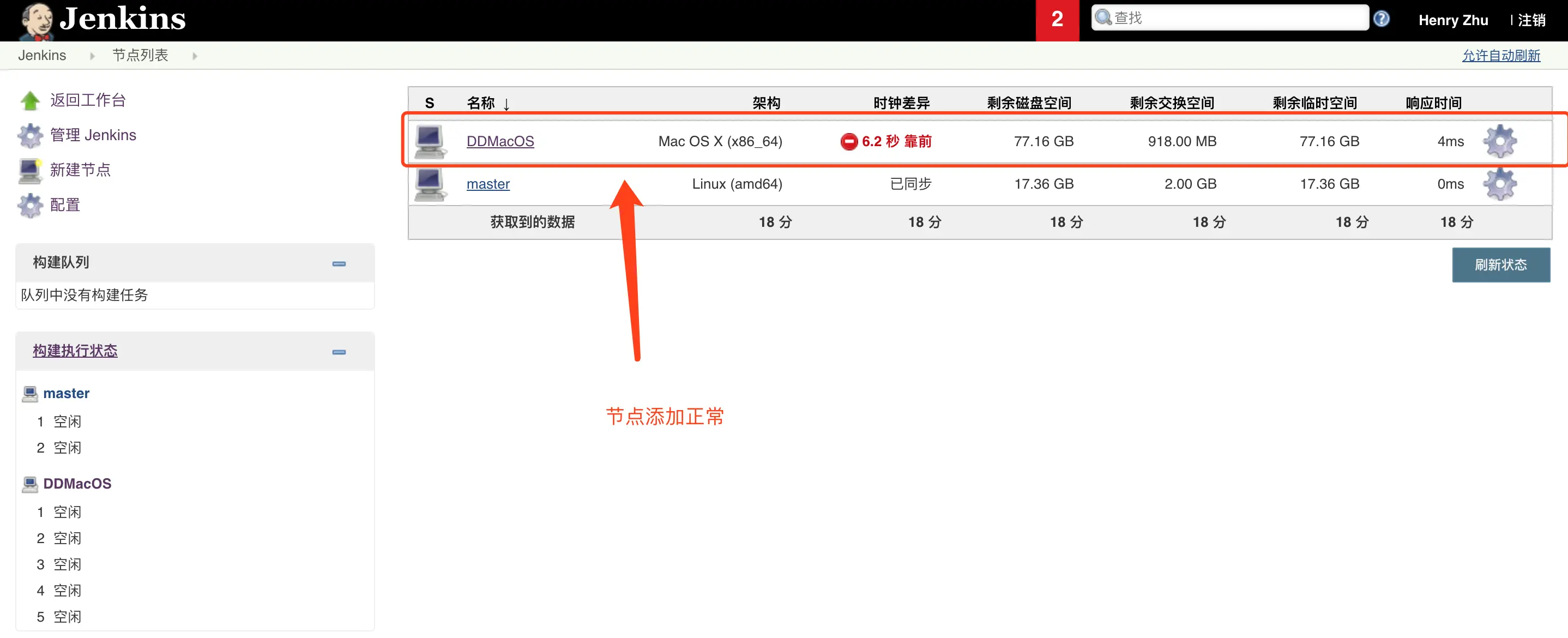The height and width of the screenshot is (638, 1568).
Task: Open configure gear icon for master row
Action: pos(1499,184)
